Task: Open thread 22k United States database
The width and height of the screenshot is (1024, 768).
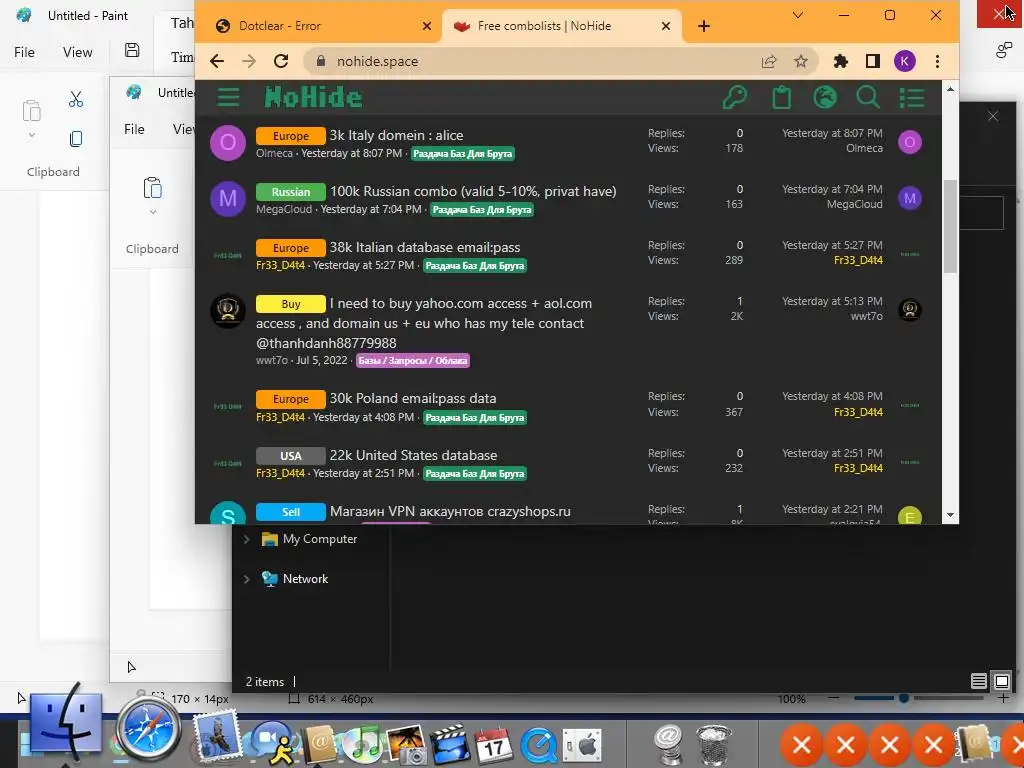Action: (x=413, y=455)
